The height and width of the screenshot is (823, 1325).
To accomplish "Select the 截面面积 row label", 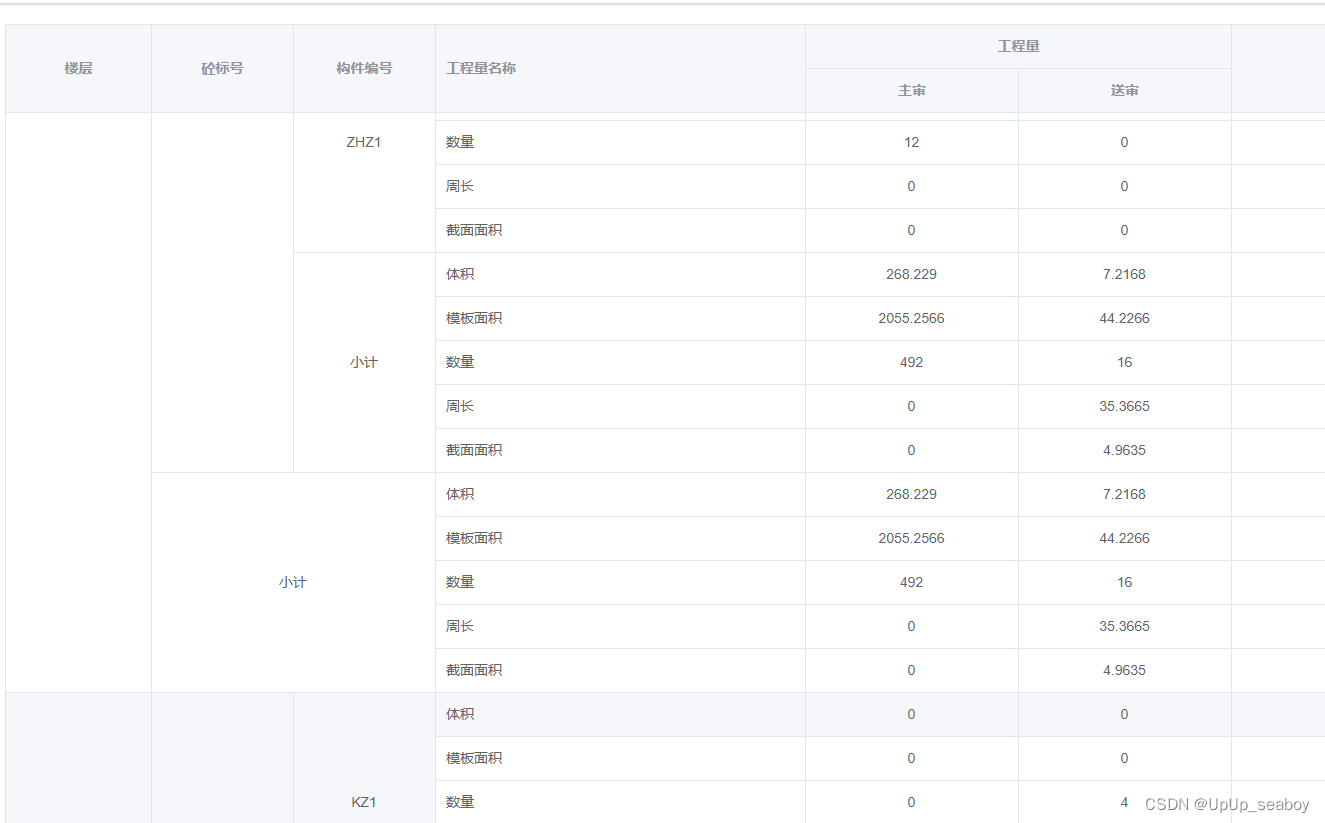I will 472,230.
